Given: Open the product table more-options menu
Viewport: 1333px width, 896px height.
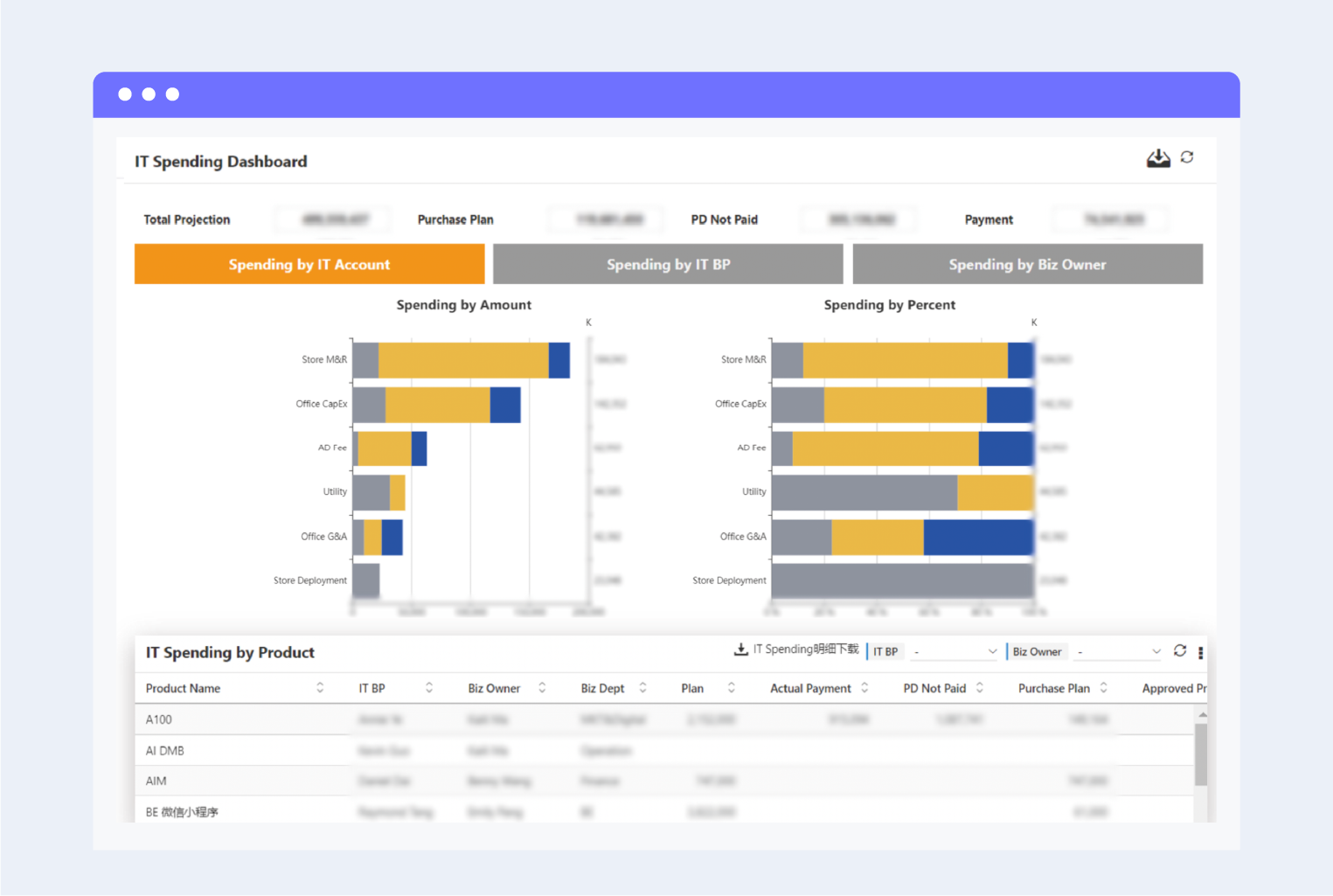Looking at the screenshot, I should [x=1200, y=652].
